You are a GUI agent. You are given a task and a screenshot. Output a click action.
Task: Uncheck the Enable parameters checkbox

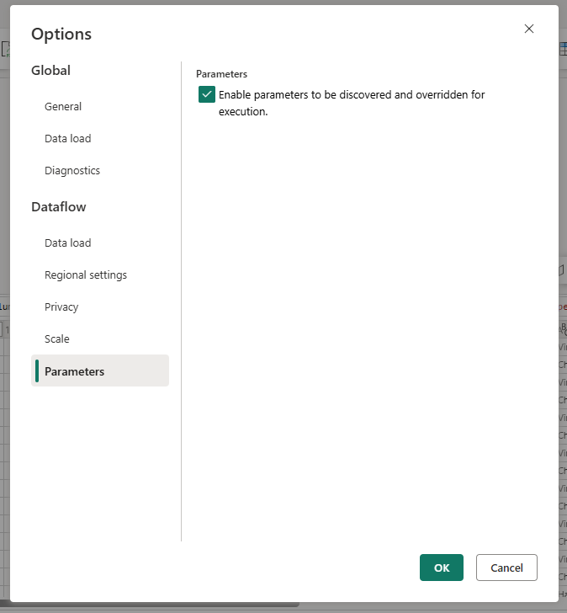point(206,94)
